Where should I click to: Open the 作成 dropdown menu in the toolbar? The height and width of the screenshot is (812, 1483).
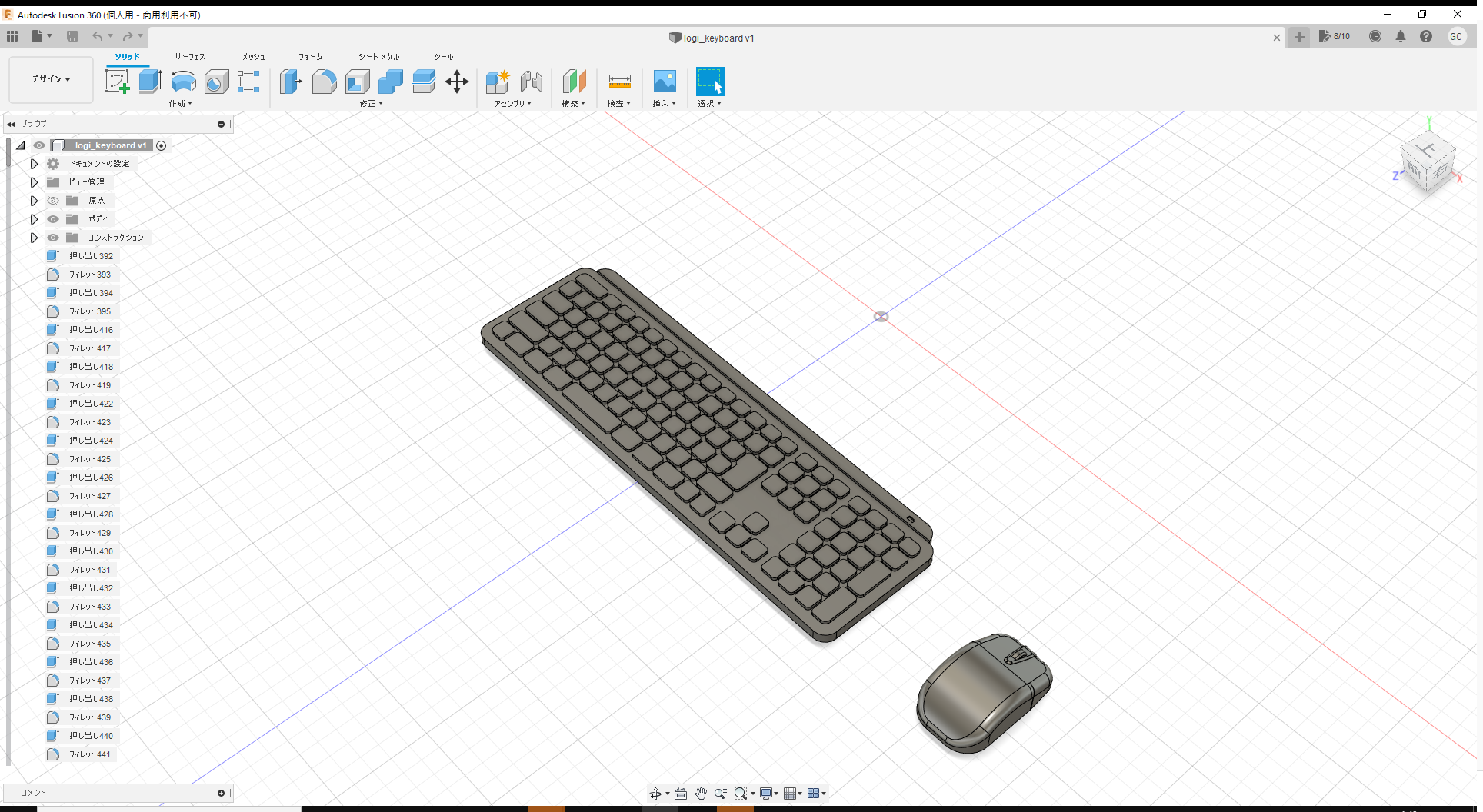[180, 103]
